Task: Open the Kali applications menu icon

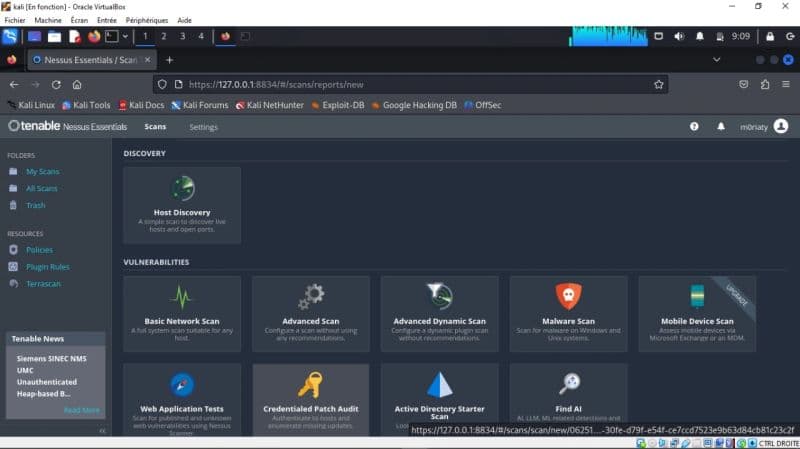Action: tap(10, 36)
